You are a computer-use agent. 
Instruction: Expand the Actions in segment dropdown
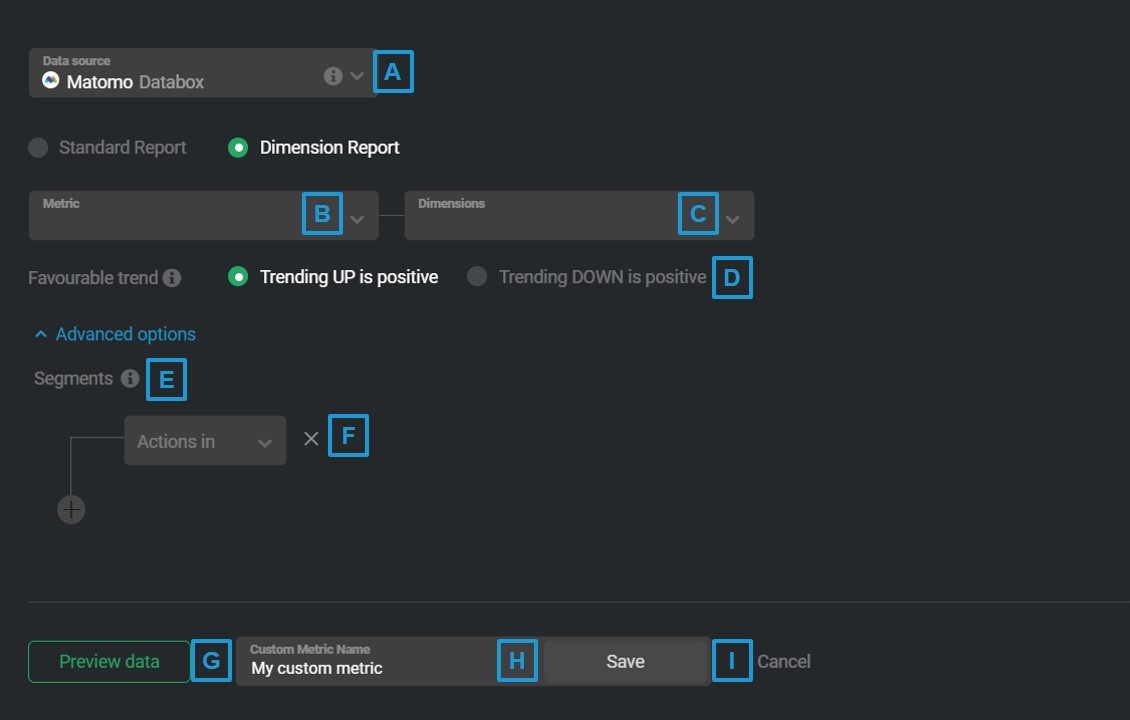click(263, 440)
